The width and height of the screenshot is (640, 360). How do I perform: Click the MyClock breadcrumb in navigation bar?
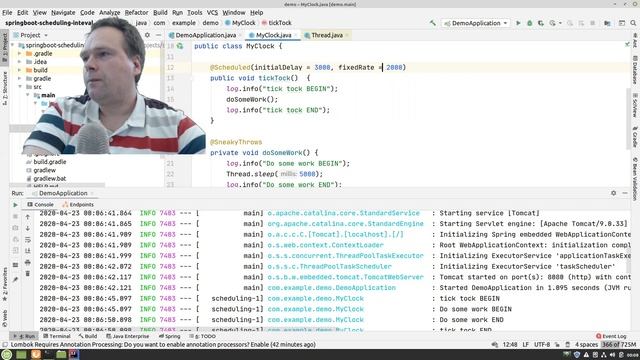[240, 23]
